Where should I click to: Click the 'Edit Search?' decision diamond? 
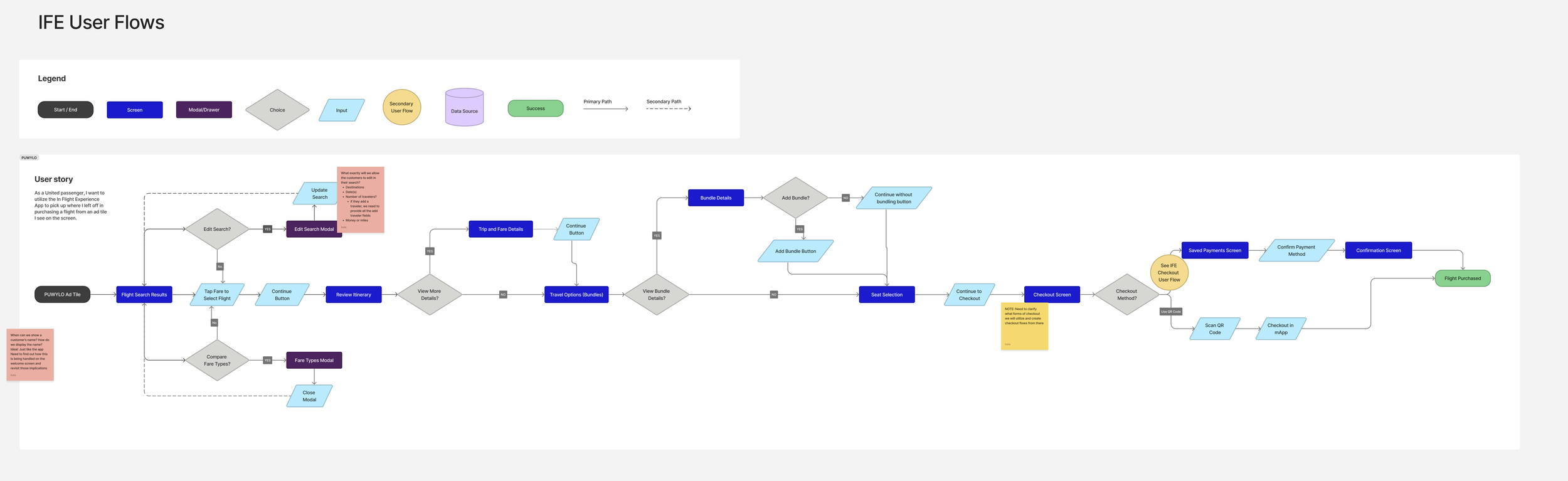[217, 229]
